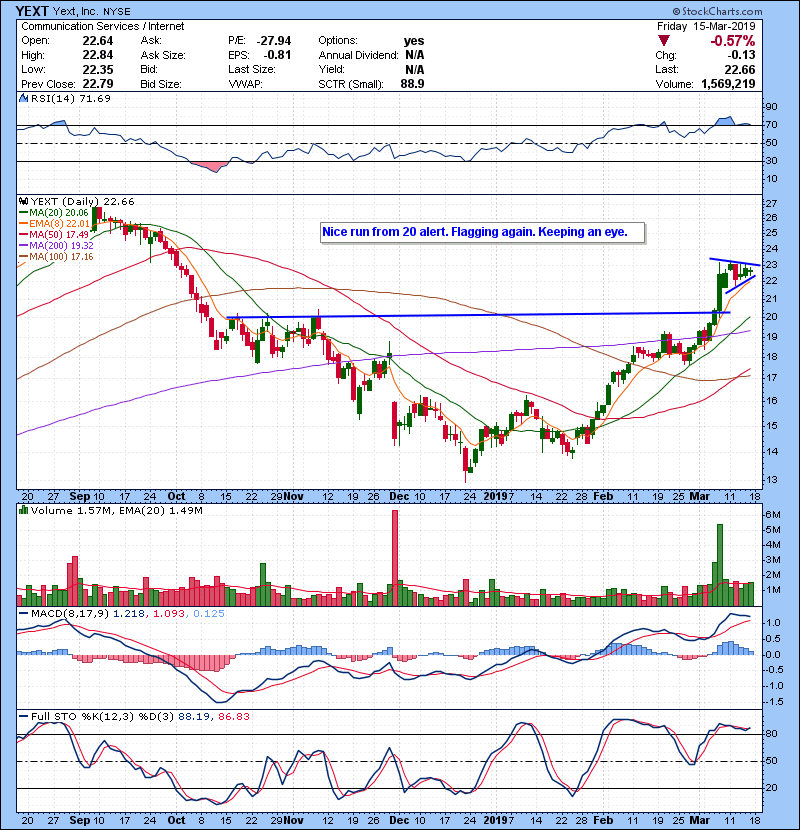Viewport: 800px width, 830px height.
Task: Click the RSI(14) line icon
Action: (x=24, y=99)
